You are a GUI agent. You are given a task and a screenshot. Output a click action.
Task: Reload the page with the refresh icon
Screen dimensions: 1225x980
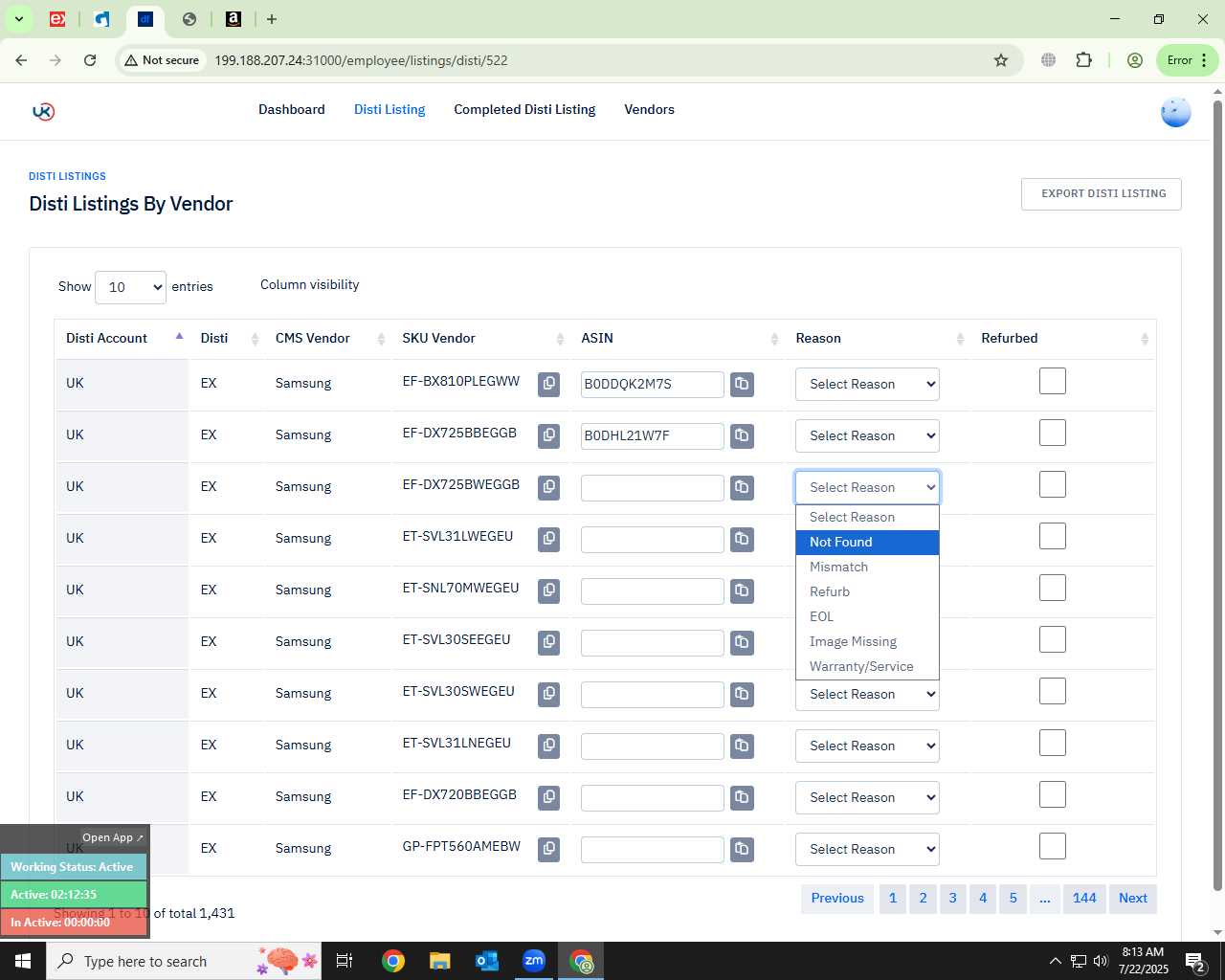[90, 60]
